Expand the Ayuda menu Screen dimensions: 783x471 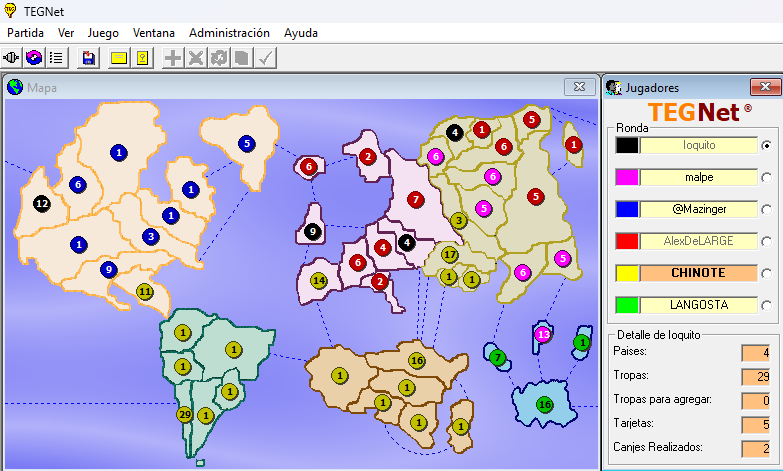[301, 32]
